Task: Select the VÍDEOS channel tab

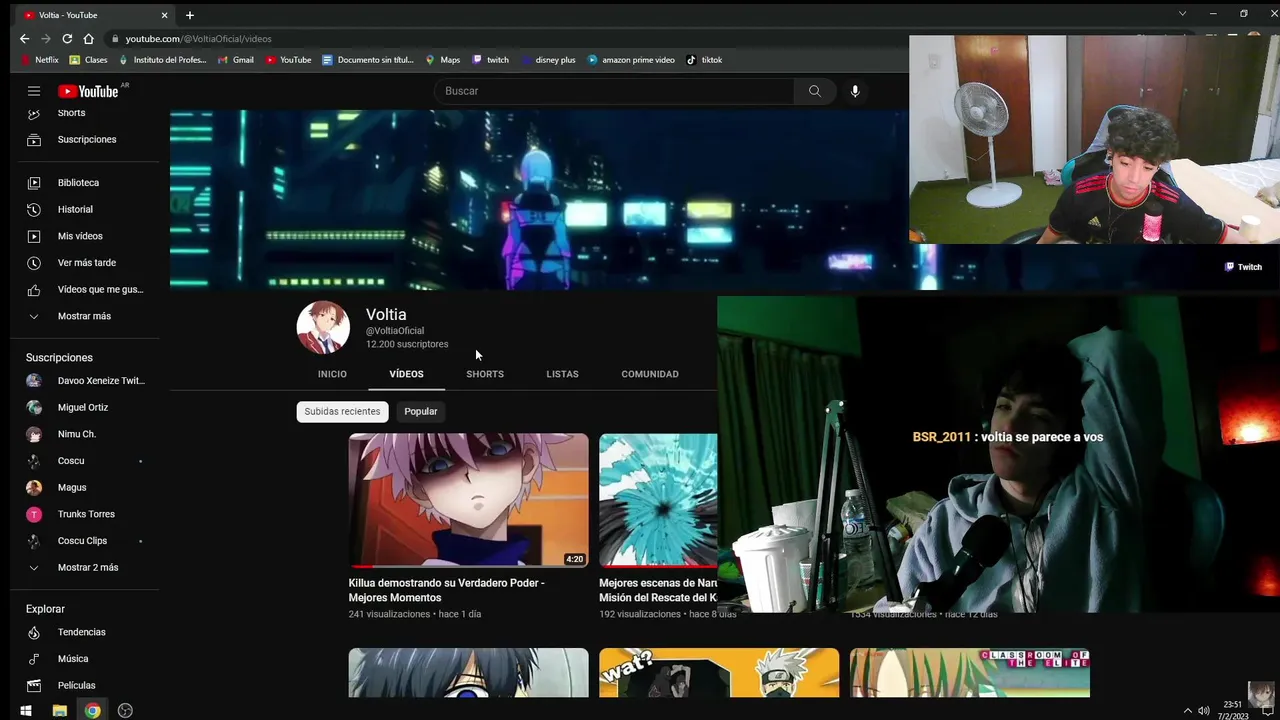Action: 406,374
